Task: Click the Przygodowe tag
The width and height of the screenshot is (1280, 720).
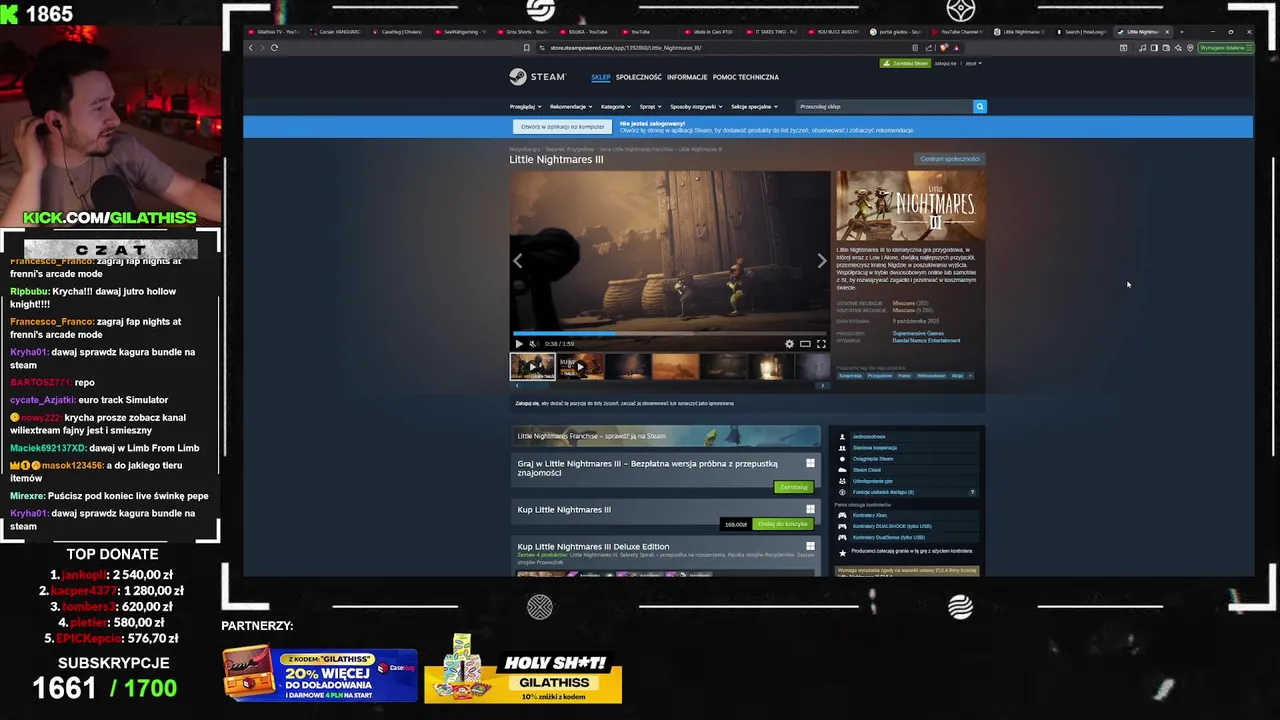Action: 880,376
